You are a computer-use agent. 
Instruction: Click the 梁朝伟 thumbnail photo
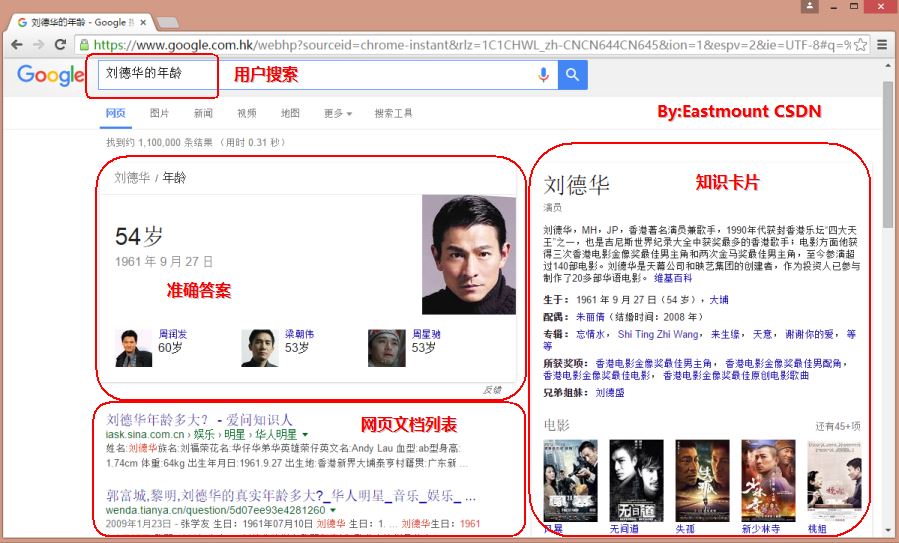pos(260,348)
